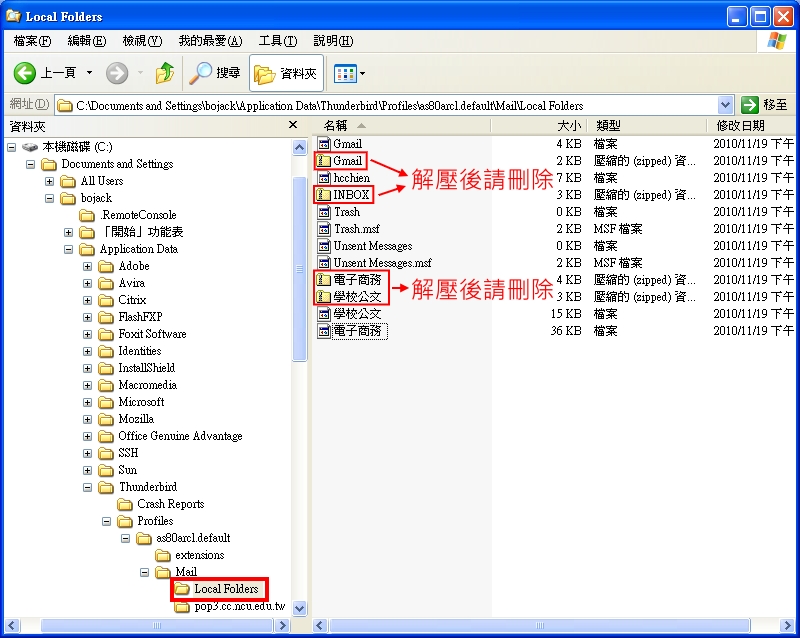Toggle the Folders pane button
This screenshot has height=638, width=800.
pyautogui.click(x=286, y=73)
